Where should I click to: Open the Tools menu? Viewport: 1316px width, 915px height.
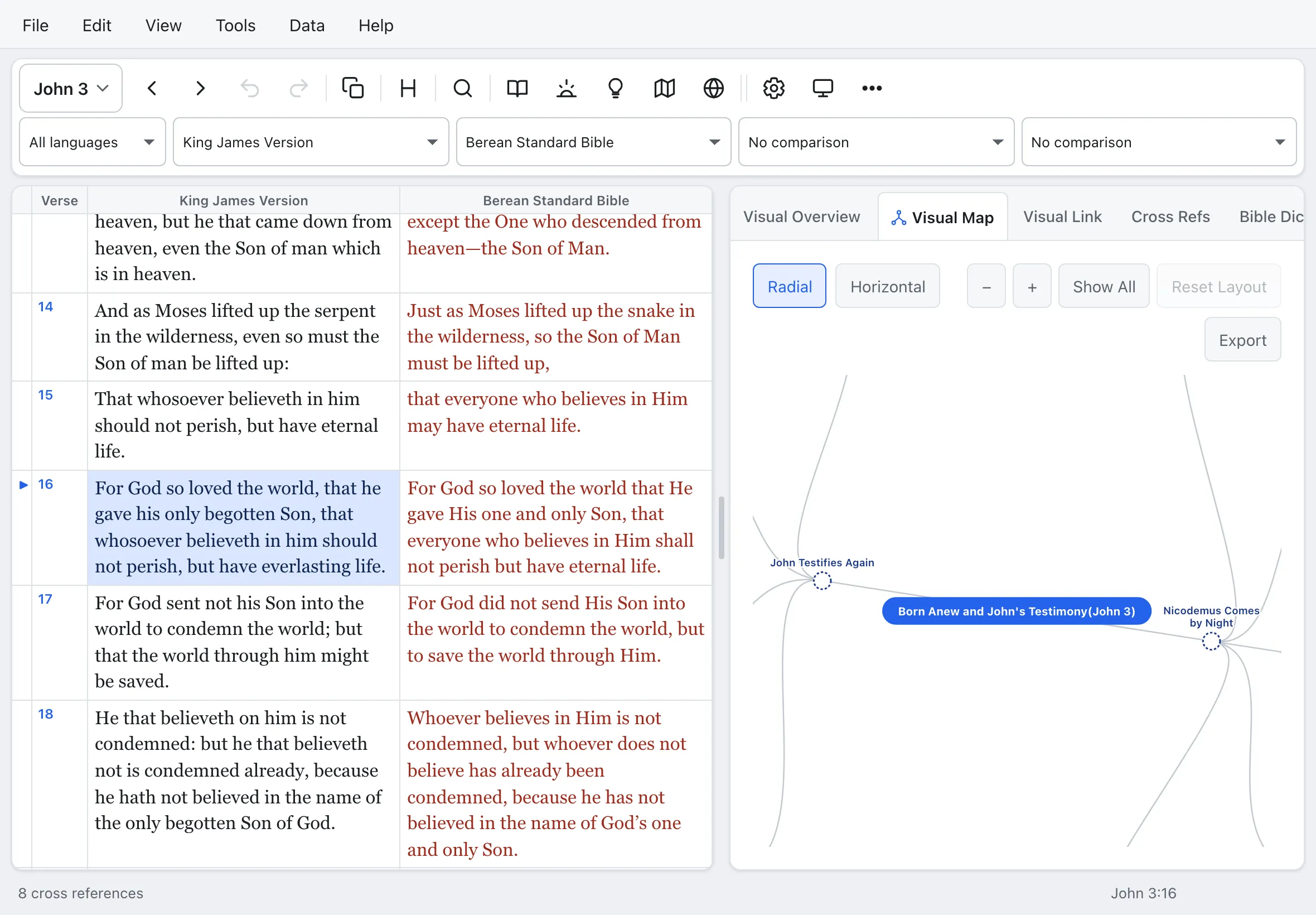coord(235,25)
